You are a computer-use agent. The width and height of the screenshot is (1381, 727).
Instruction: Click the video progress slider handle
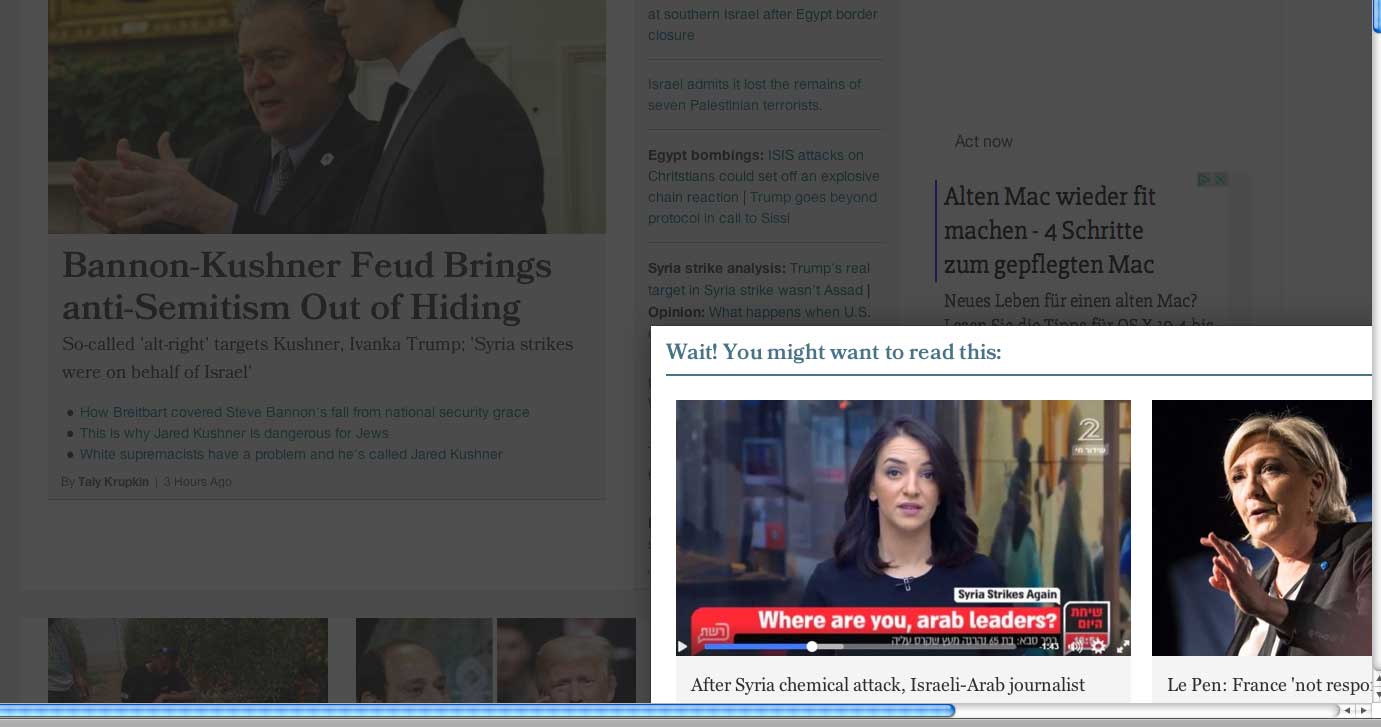(812, 646)
